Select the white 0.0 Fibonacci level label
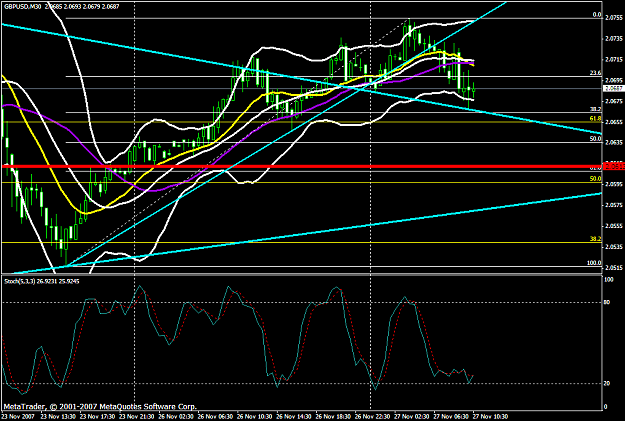 pyautogui.click(x=597, y=15)
